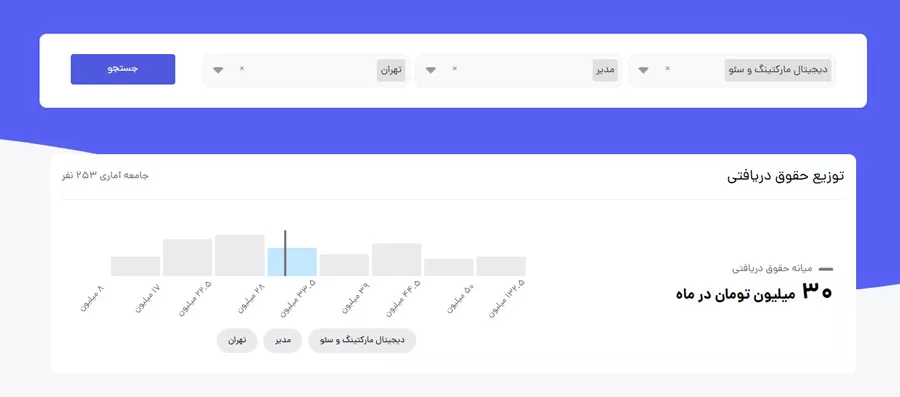
Task: Click the دیجیتال مارکتینگ و سئو chip below chart
Action: pos(362,341)
